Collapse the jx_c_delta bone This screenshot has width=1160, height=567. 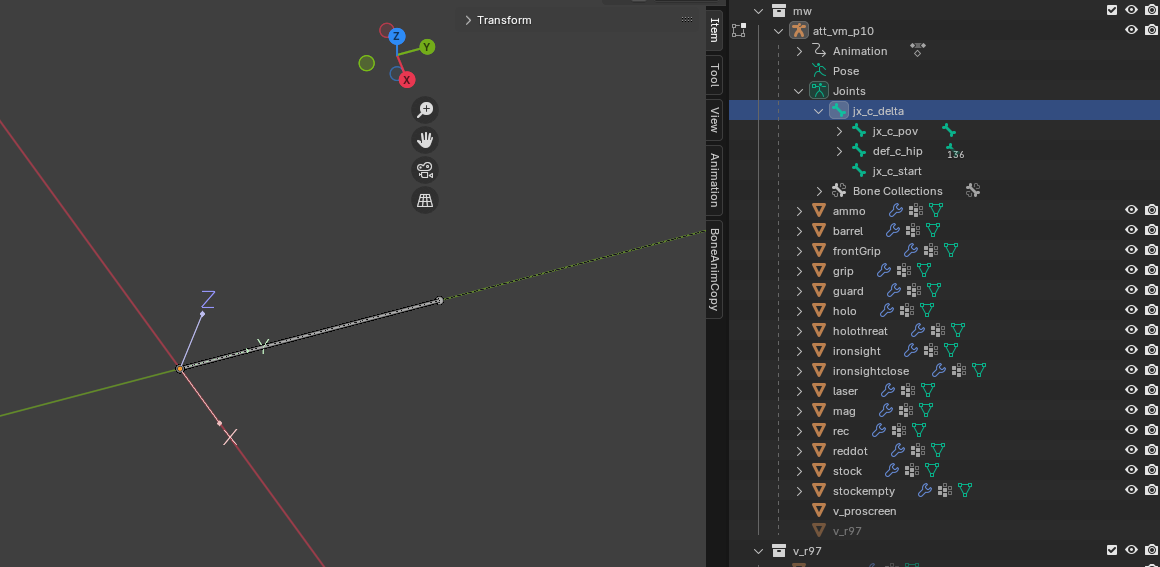(819, 111)
